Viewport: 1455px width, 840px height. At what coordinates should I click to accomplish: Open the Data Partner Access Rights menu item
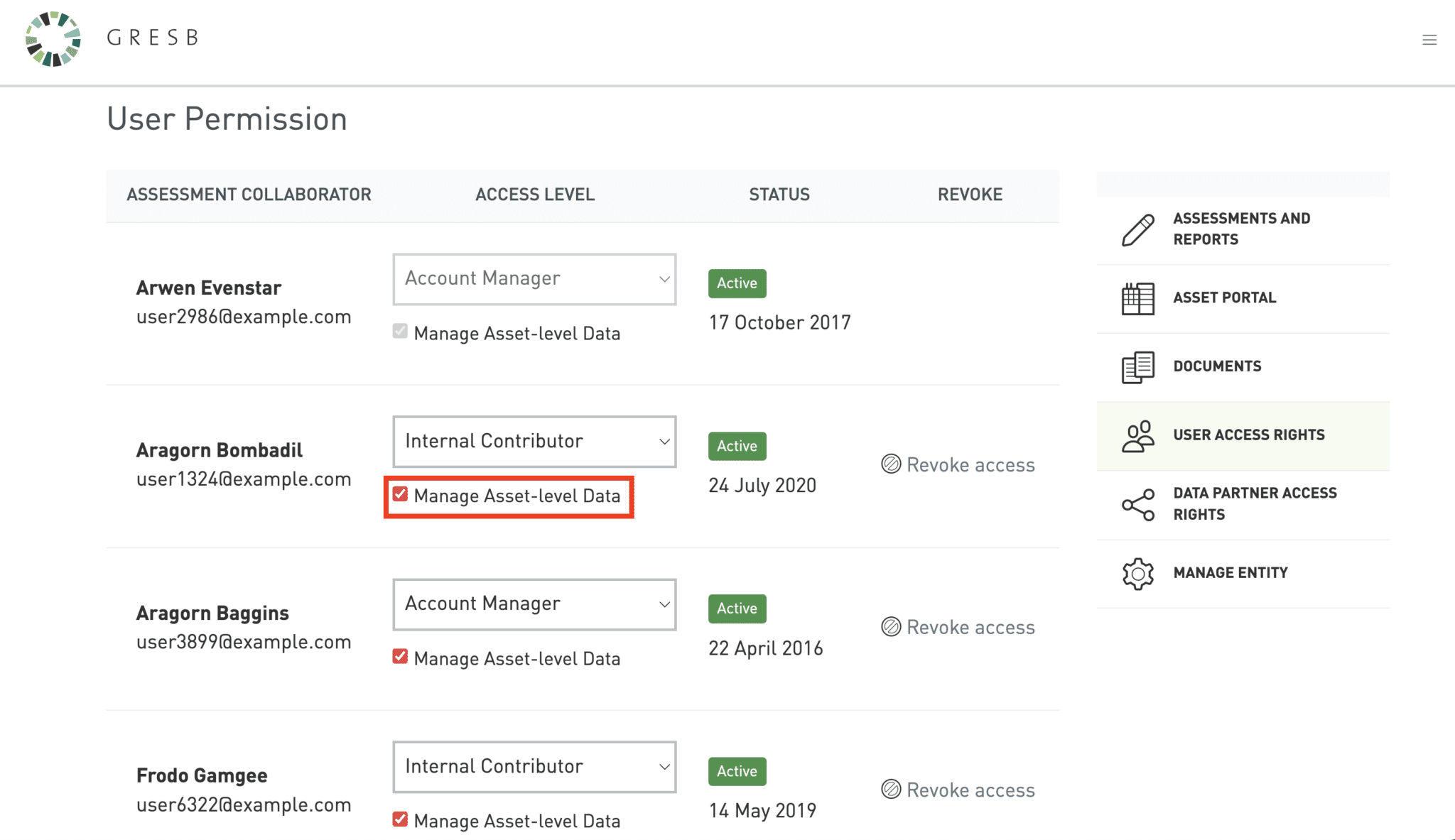[x=1255, y=503]
